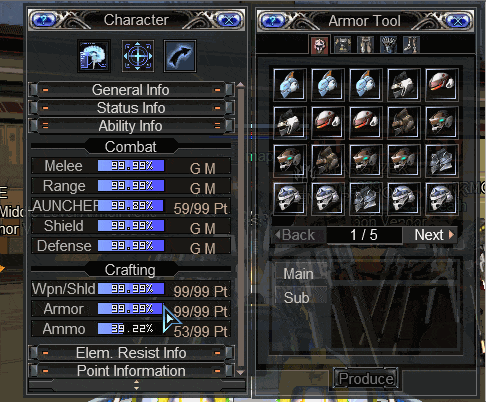Open Character panel help question mark button

click(x=44, y=20)
